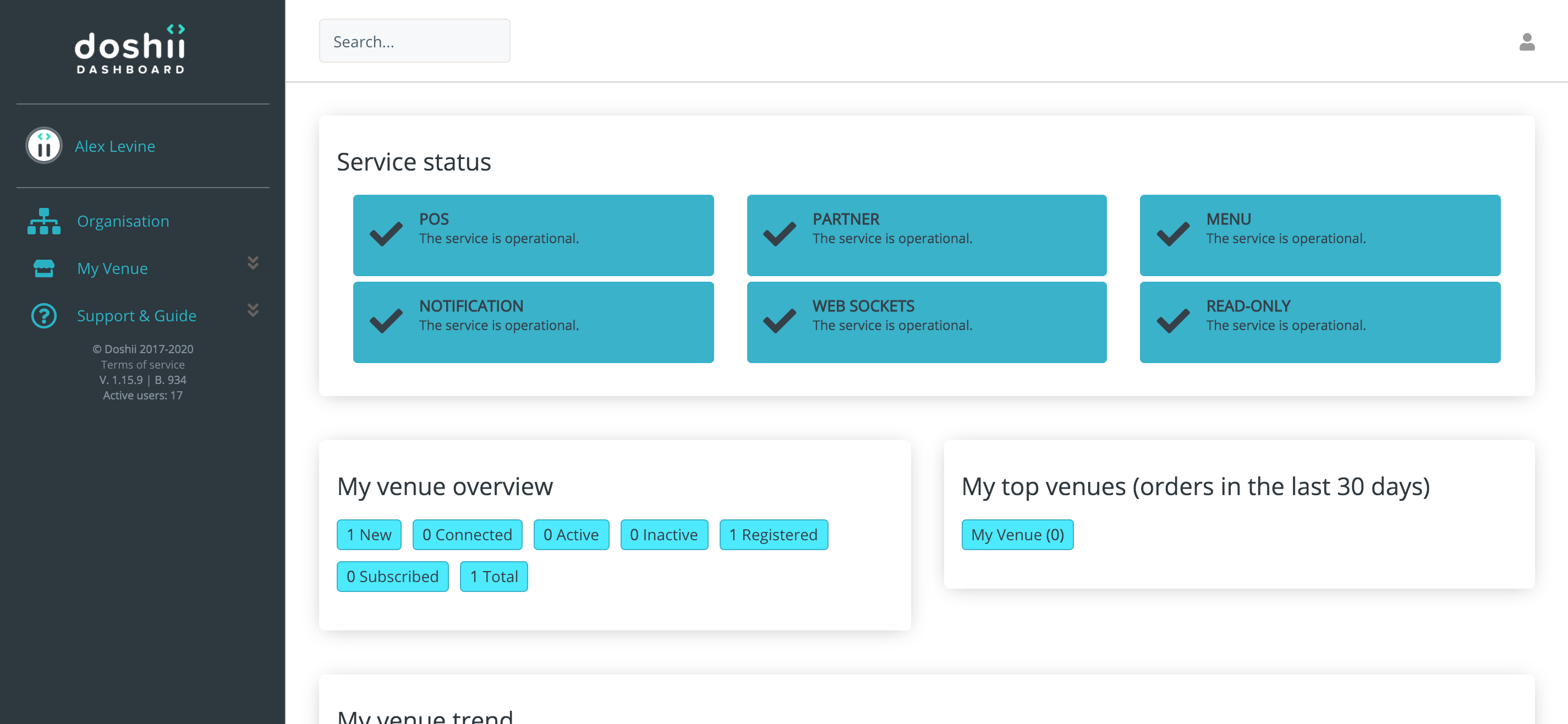Image resolution: width=1568 pixels, height=724 pixels.
Task: Click the POS service status checkmark
Action: 385,235
